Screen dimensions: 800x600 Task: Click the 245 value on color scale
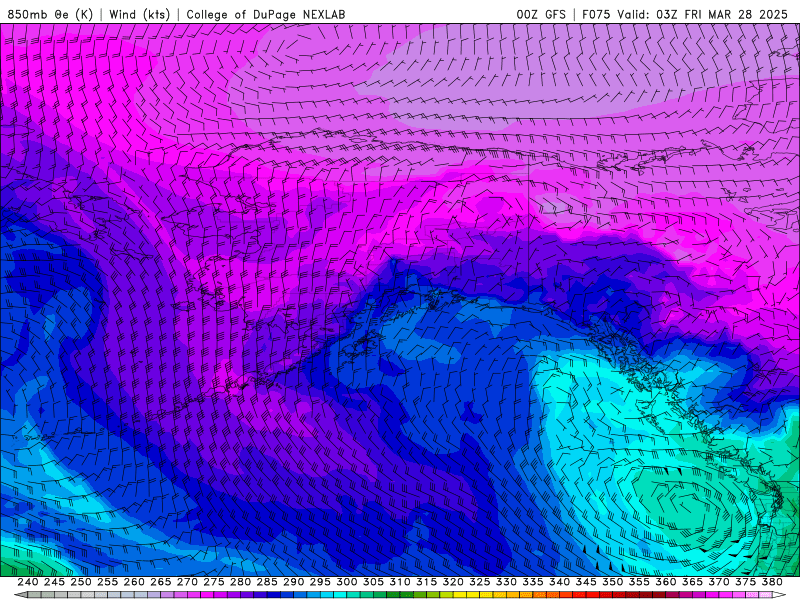click(x=54, y=582)
